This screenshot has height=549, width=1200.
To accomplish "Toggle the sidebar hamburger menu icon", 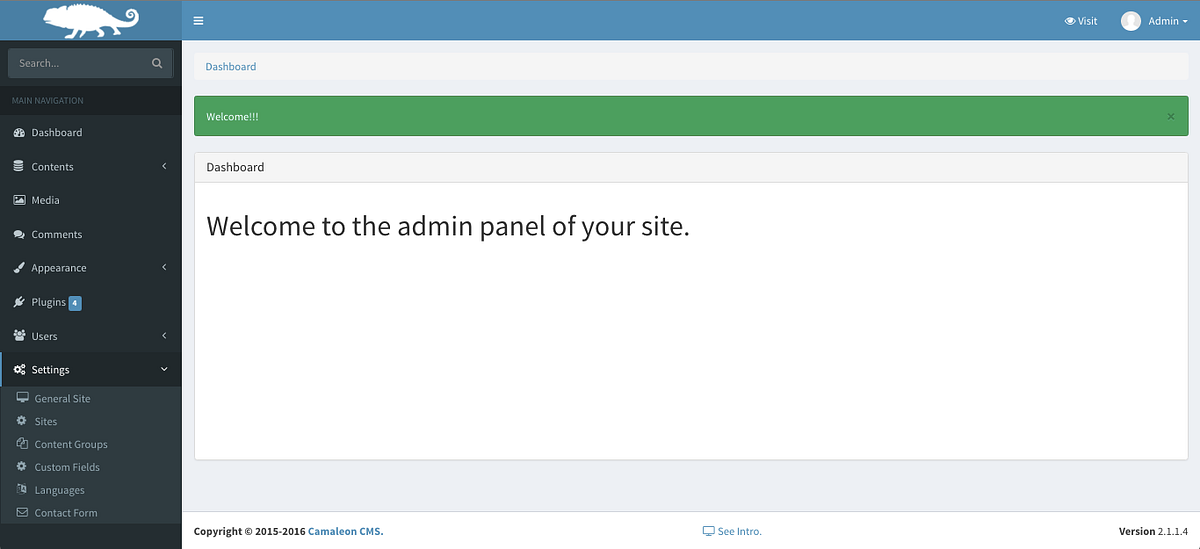I will pyautogui.click(x=199, y=21).
